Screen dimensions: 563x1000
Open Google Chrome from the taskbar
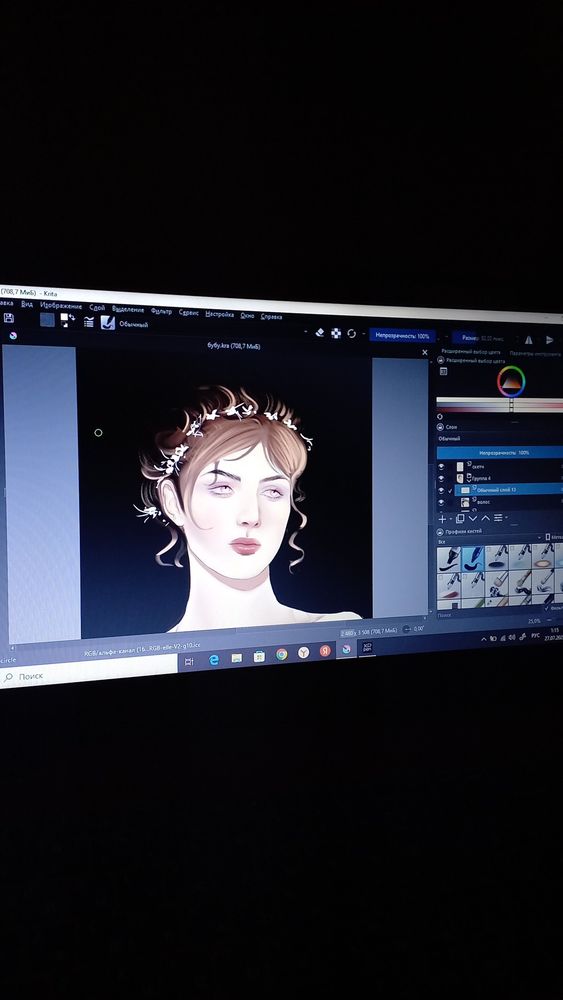click(281, 654)
